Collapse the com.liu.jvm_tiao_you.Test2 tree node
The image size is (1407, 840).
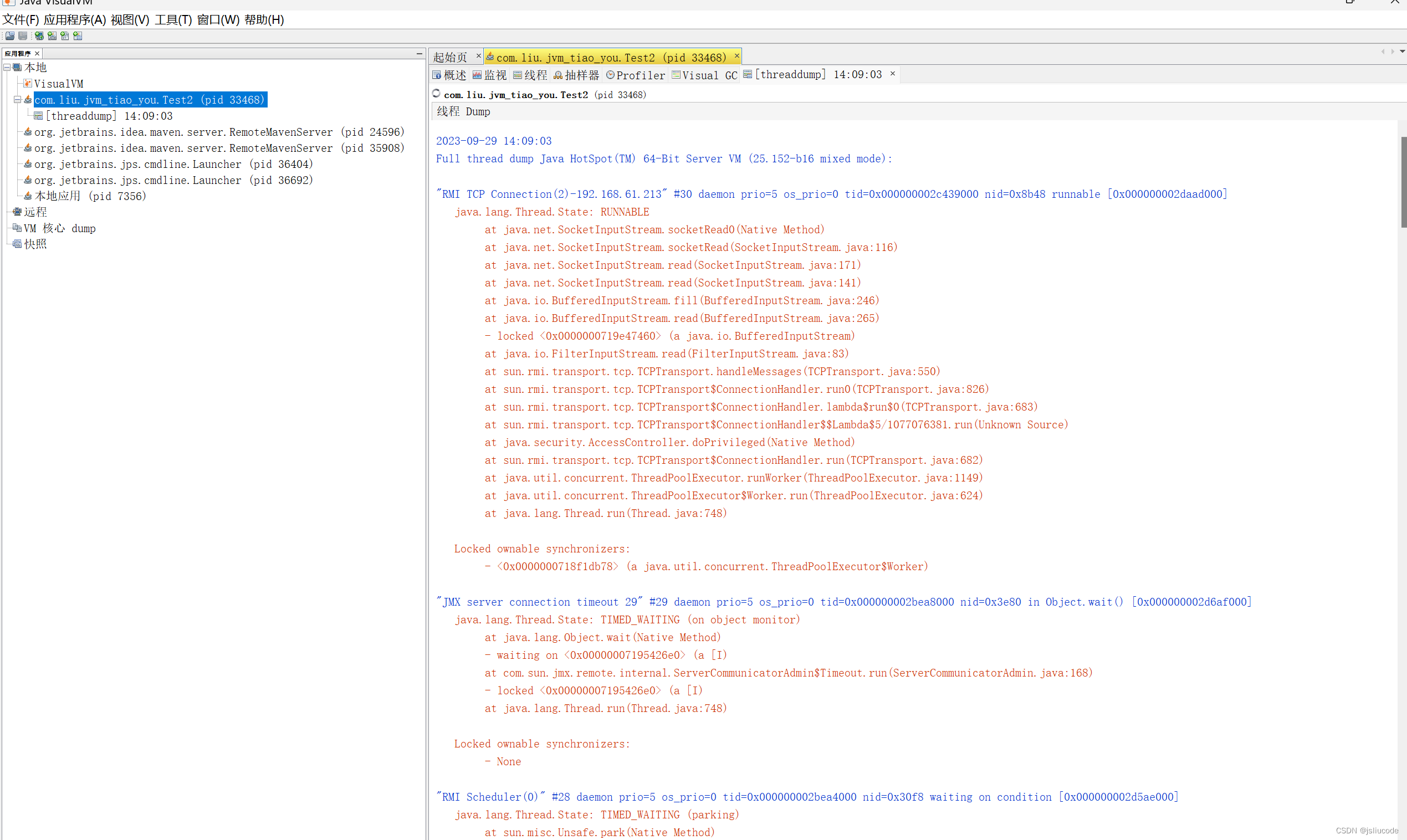(x=18, y=100)
